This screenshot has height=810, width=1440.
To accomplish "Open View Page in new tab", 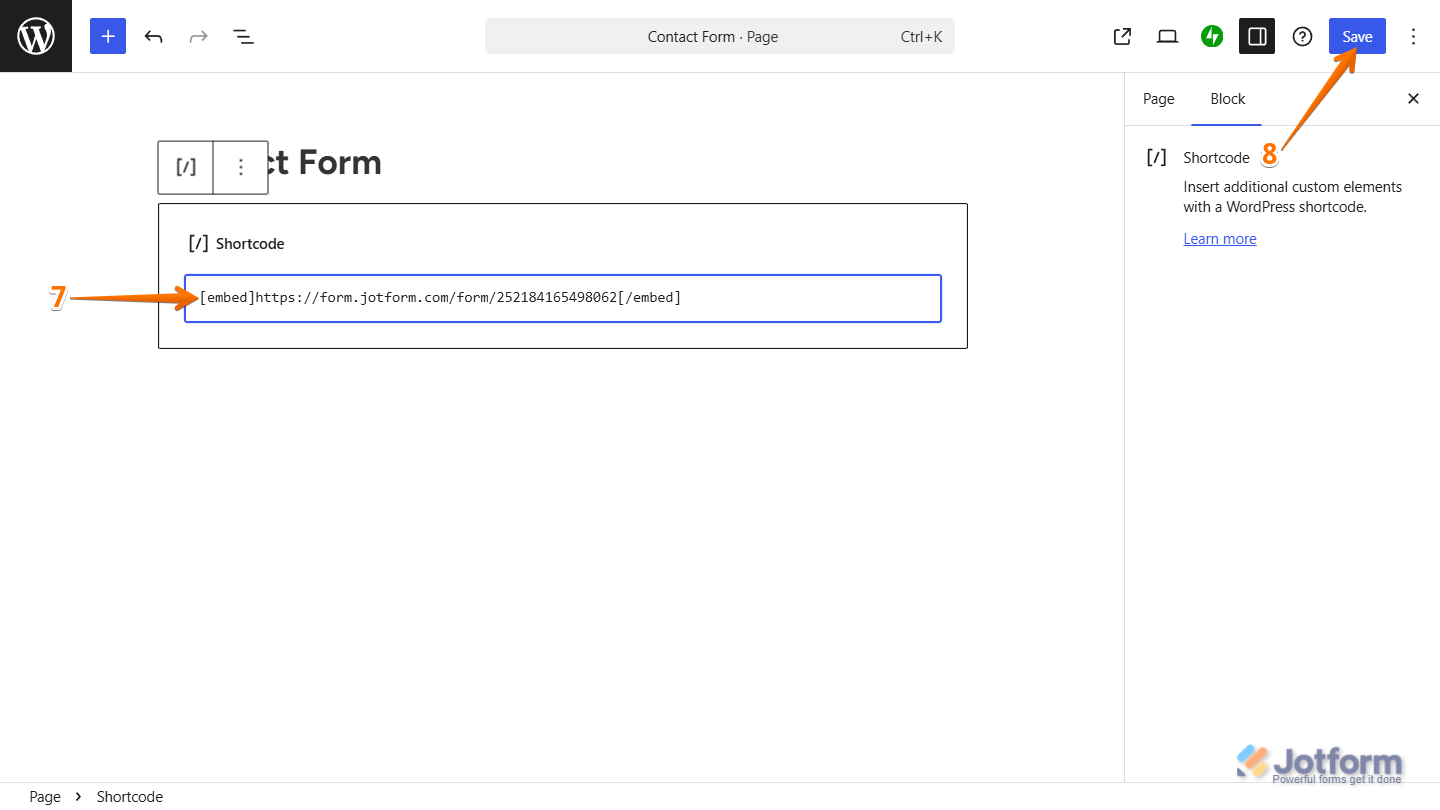I will click(1122, 36).
